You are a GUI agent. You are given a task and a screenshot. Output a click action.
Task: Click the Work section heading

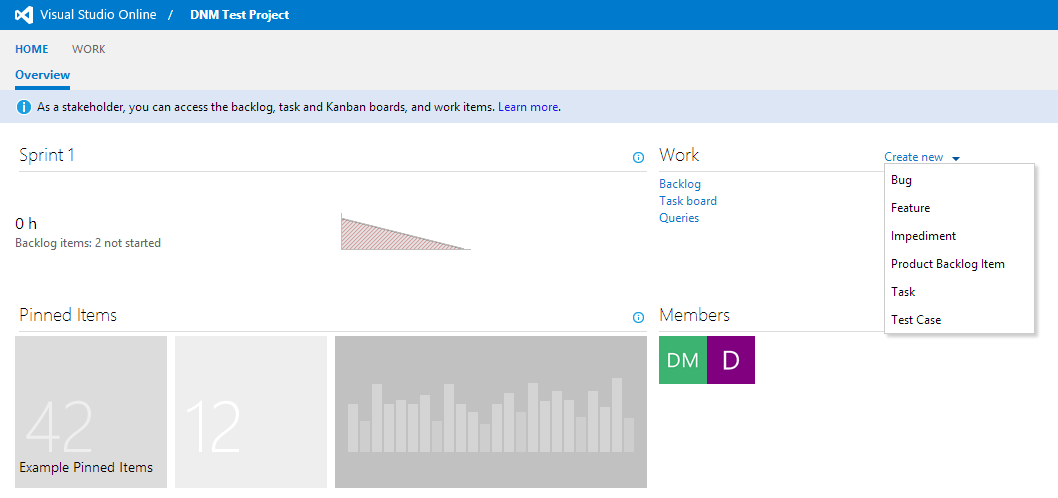(679, 155)
